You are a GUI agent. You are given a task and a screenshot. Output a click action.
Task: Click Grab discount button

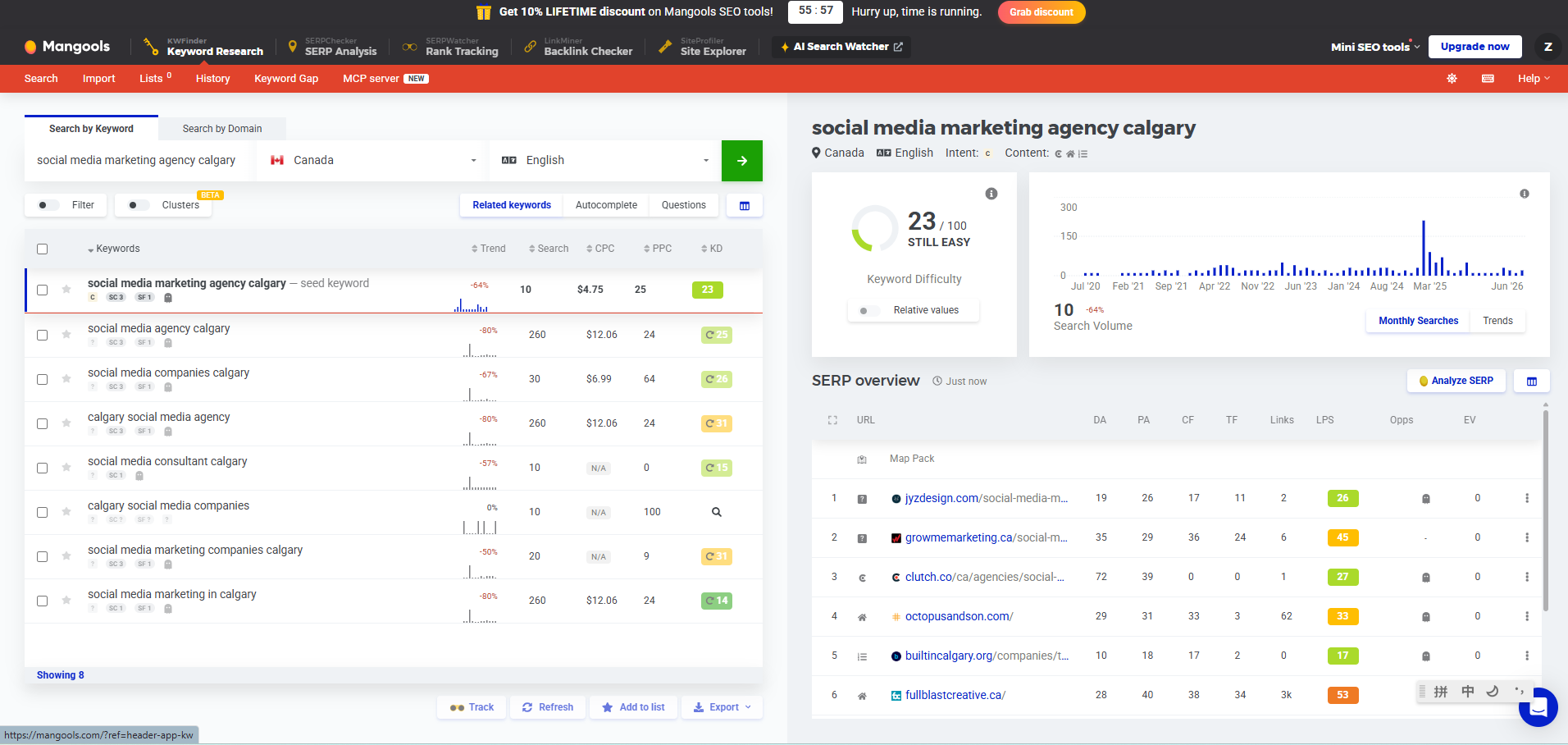click(x=1042, y=12)
